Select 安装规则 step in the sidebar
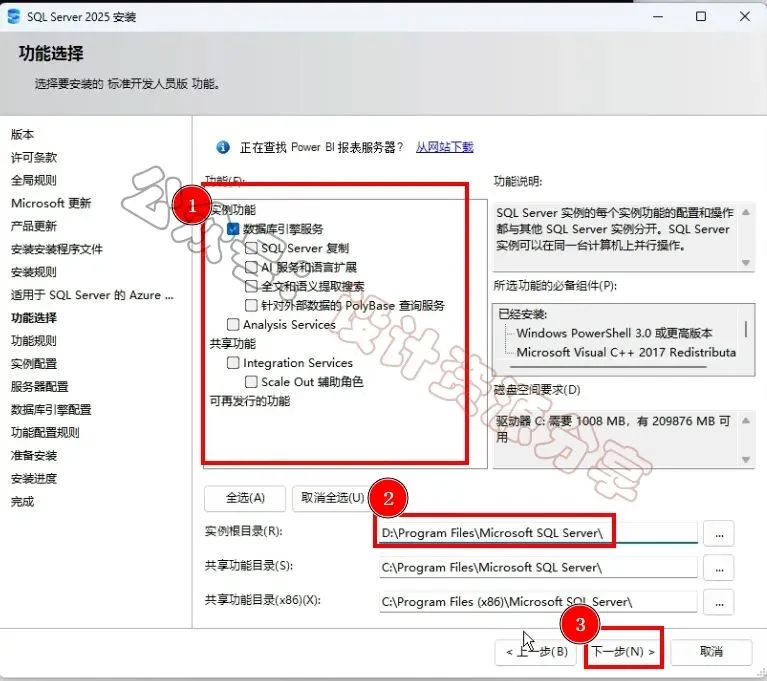767x681 pixels. coord(34,272)
